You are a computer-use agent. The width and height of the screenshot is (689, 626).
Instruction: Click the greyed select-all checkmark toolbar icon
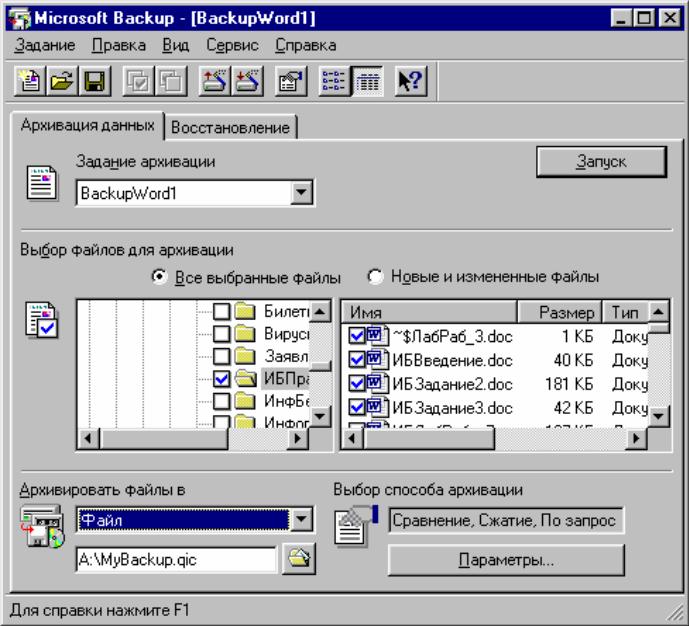tap(138, 81)
